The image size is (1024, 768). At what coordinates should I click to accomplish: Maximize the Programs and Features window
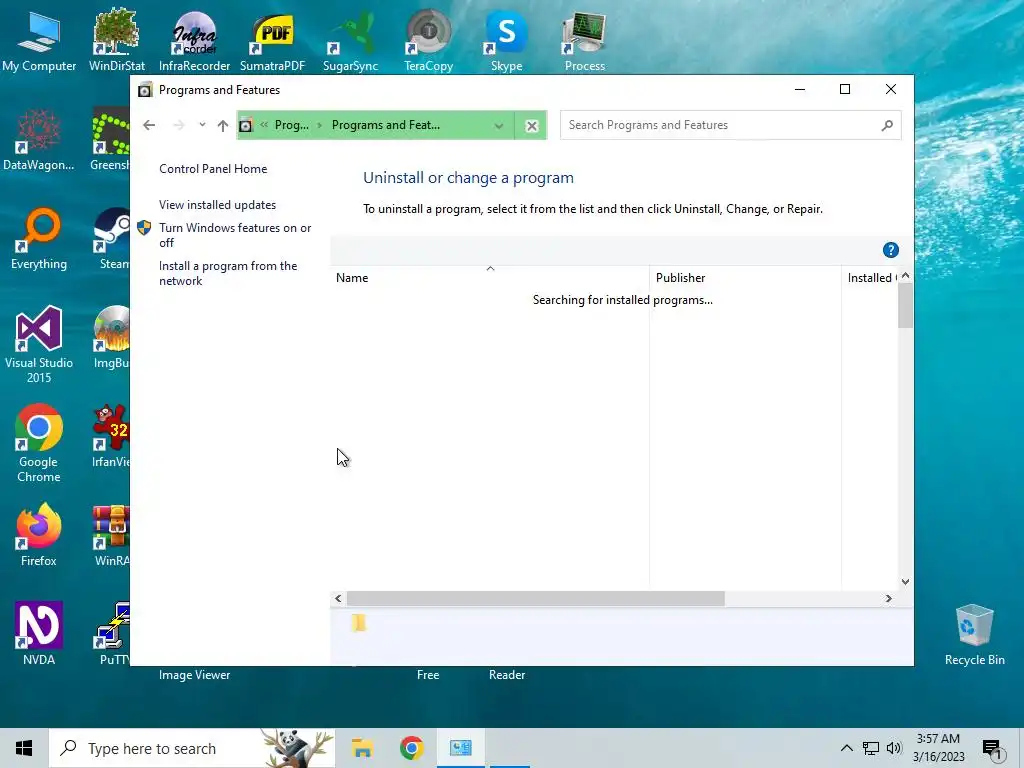844,89
